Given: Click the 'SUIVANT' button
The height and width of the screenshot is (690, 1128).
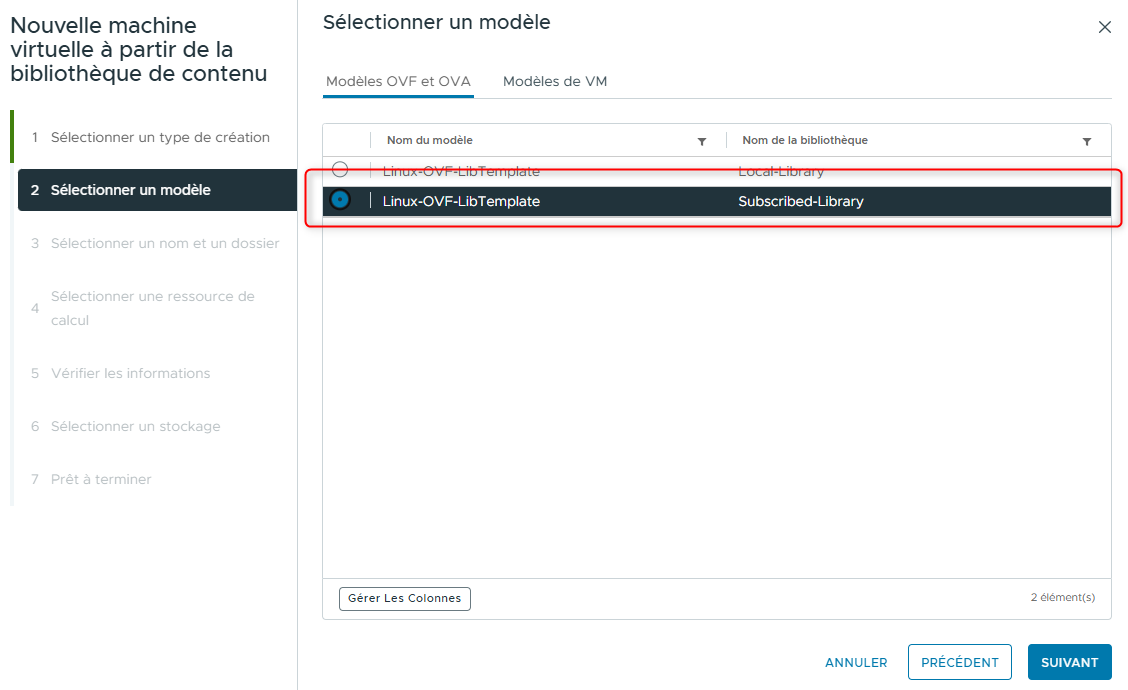Looking at the screenshot, I should 1069,662.
